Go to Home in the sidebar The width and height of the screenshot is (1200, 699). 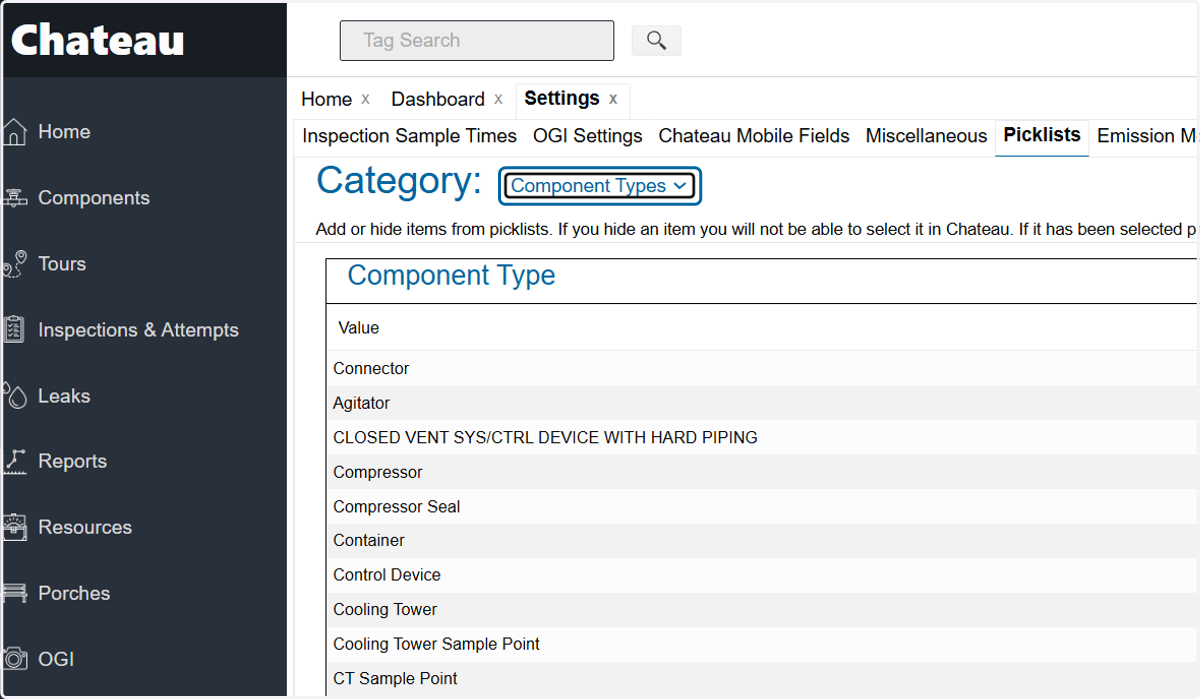tap(64, 132)
